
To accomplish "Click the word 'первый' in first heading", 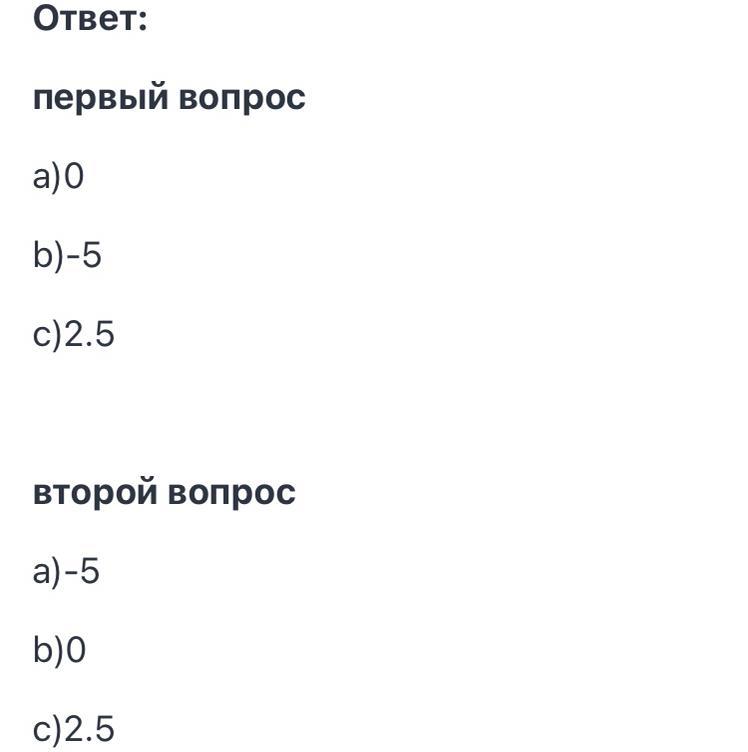I will coord(101,99).
